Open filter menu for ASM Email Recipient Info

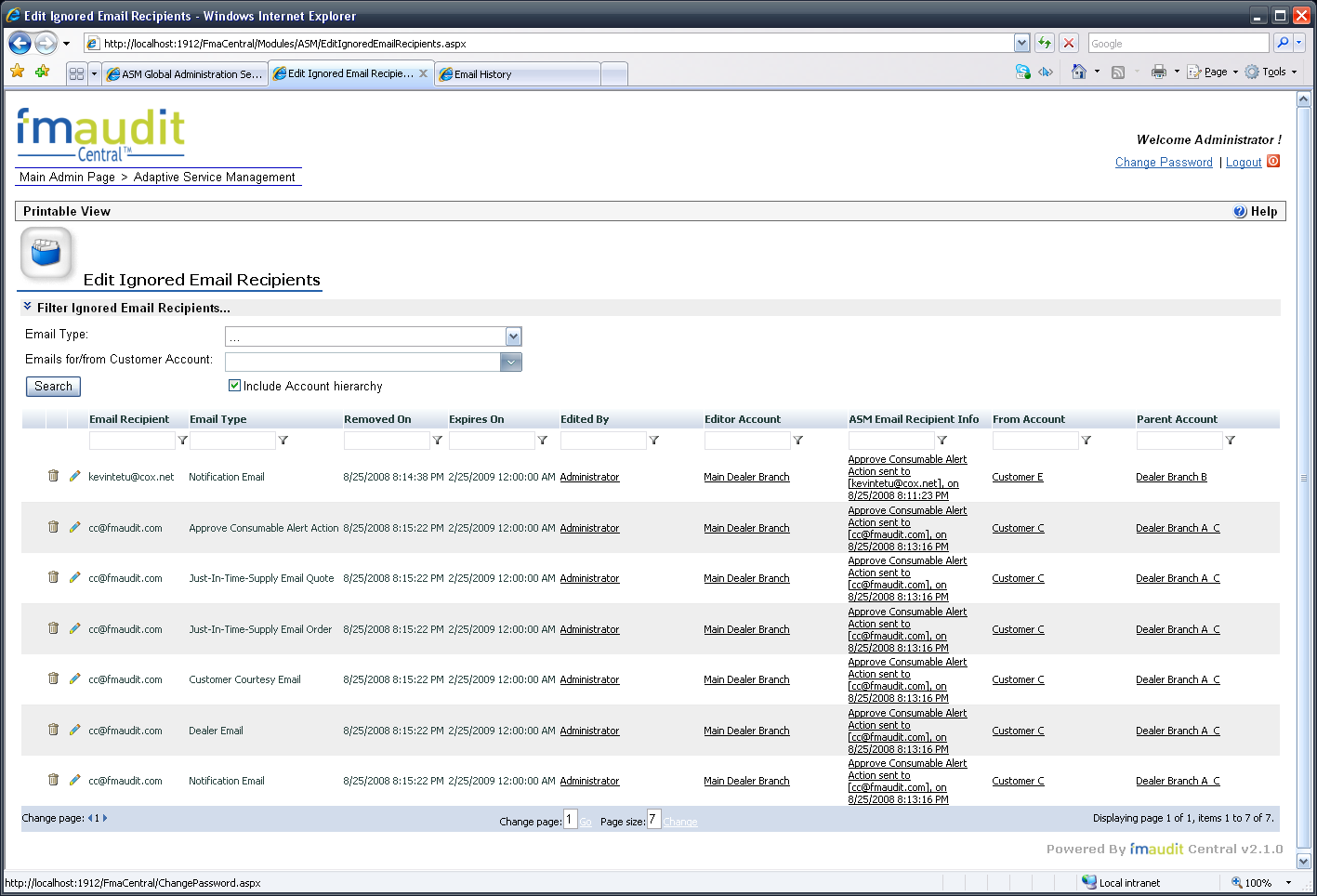click(x=942, y=441)
